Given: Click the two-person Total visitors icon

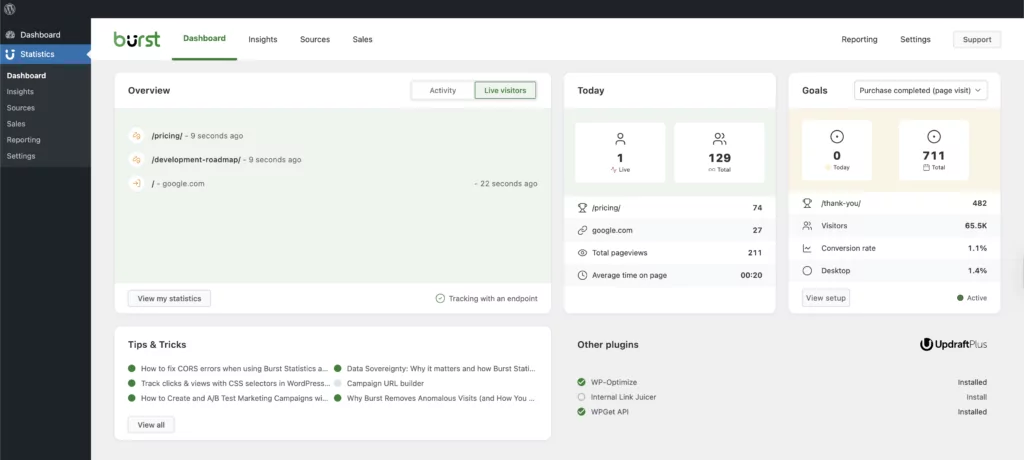Looking at the screenshot, I should [x=720, y=139].
